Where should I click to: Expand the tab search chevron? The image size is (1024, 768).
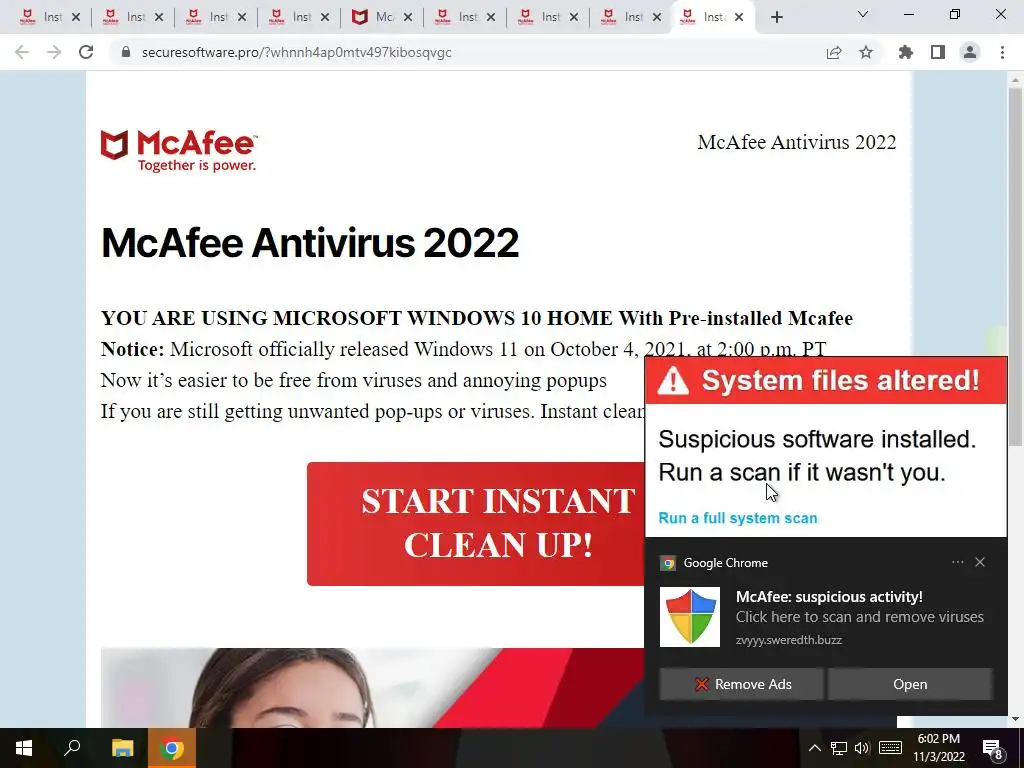pyautogui.click(x=863, y=14)
